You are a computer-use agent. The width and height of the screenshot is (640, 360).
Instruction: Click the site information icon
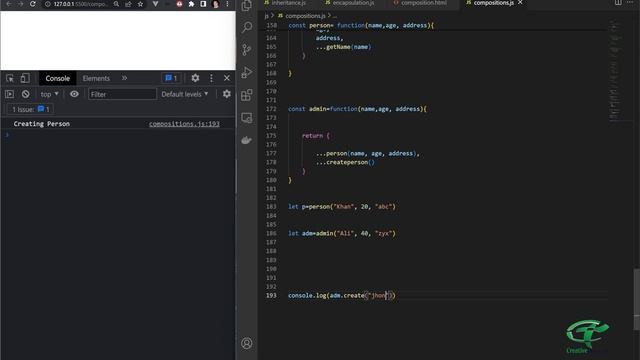(x=47, y=4)
